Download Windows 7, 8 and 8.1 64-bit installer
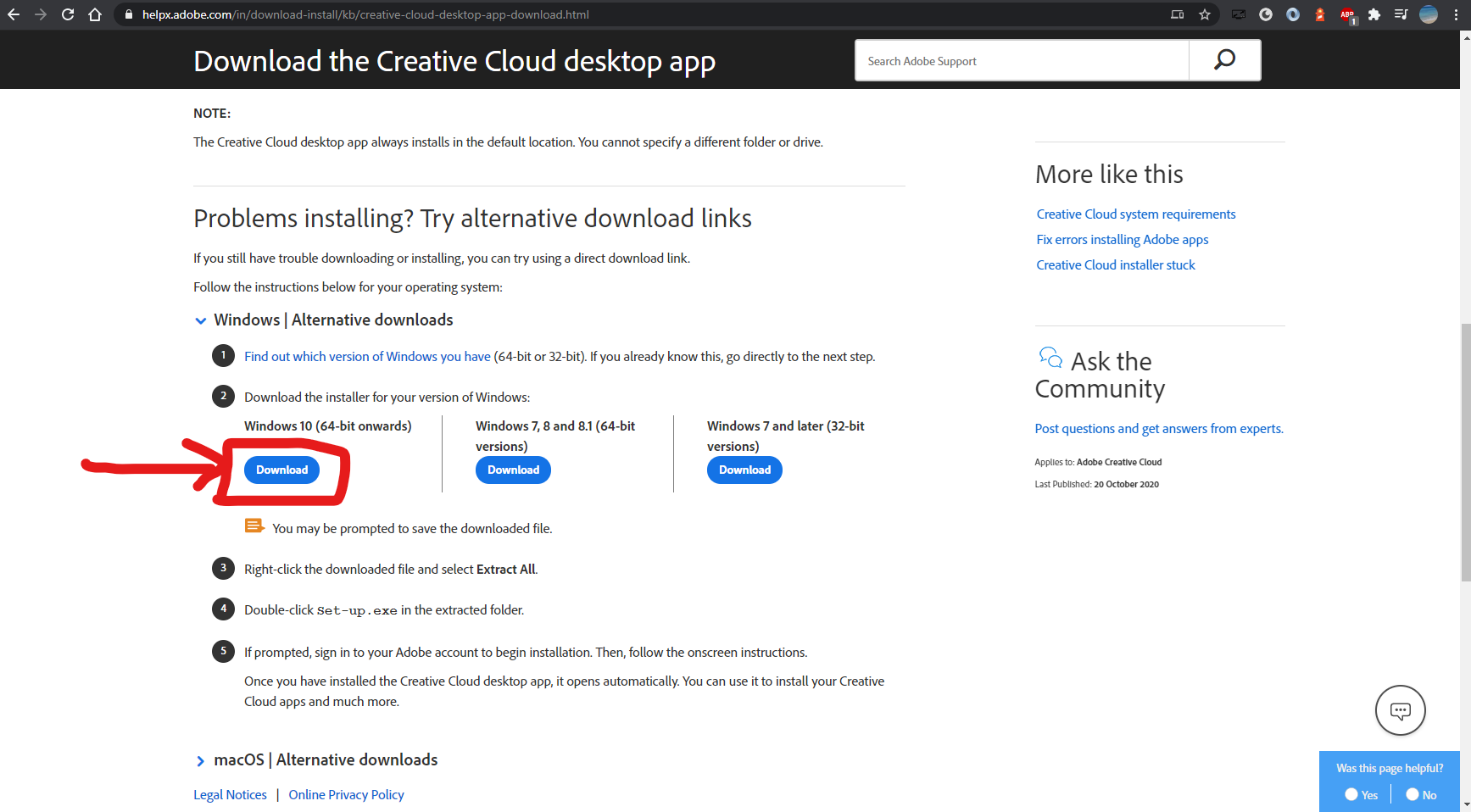The height and width of the screenshot is (812, 1471). click(x=513, y=470)
